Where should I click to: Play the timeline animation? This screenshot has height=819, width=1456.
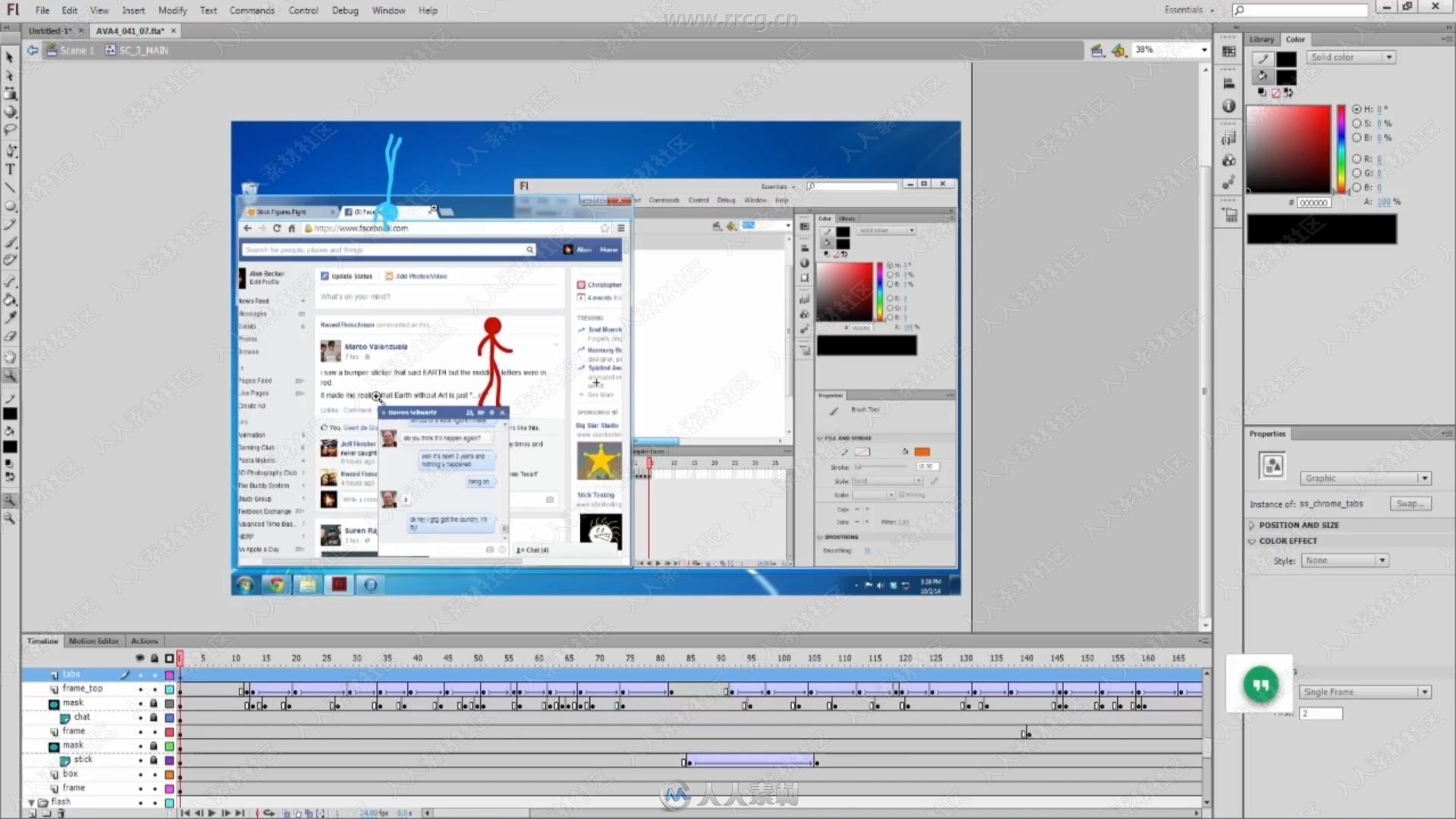click(x=212, y=813)
